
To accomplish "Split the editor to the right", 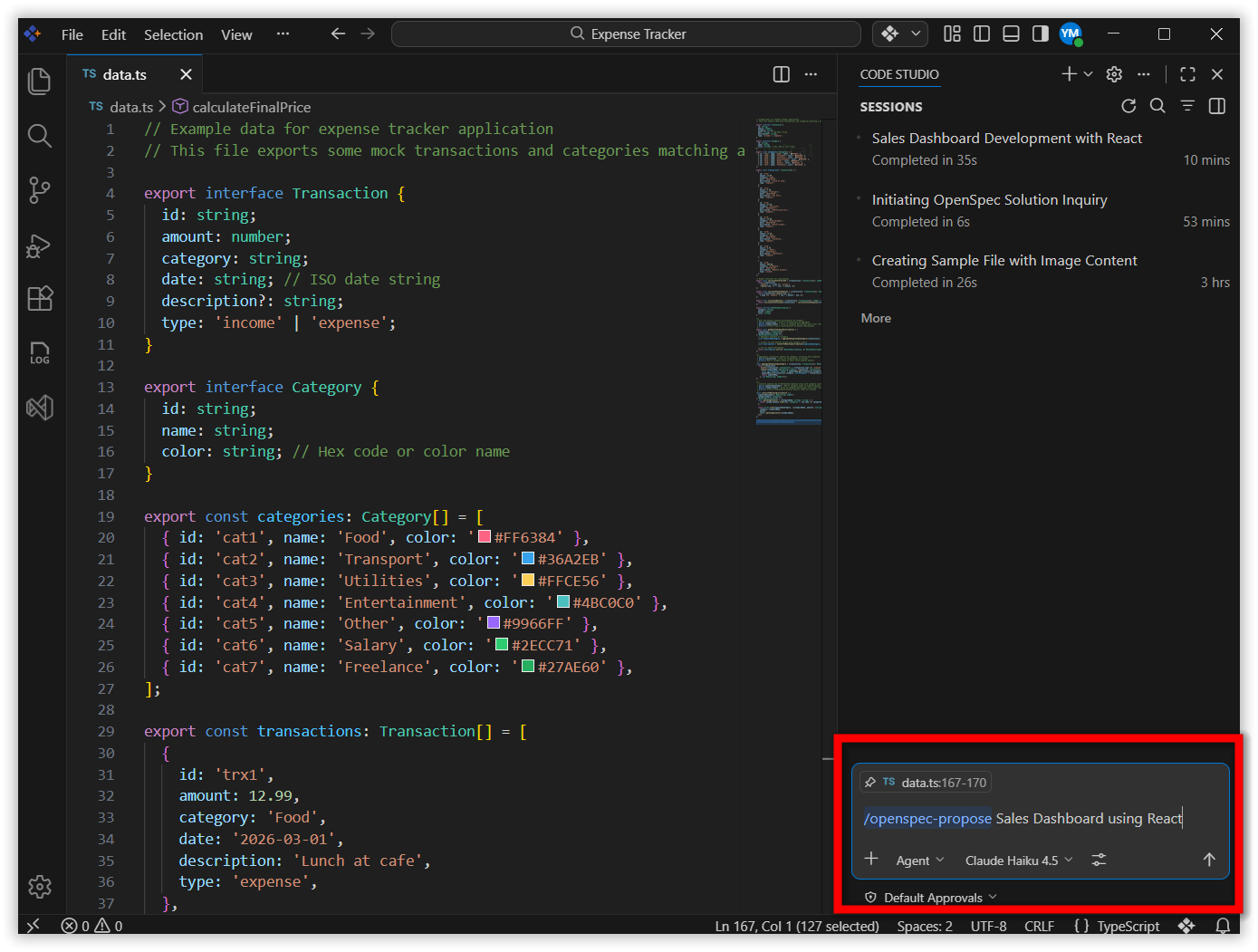I will tap(782, 74).
